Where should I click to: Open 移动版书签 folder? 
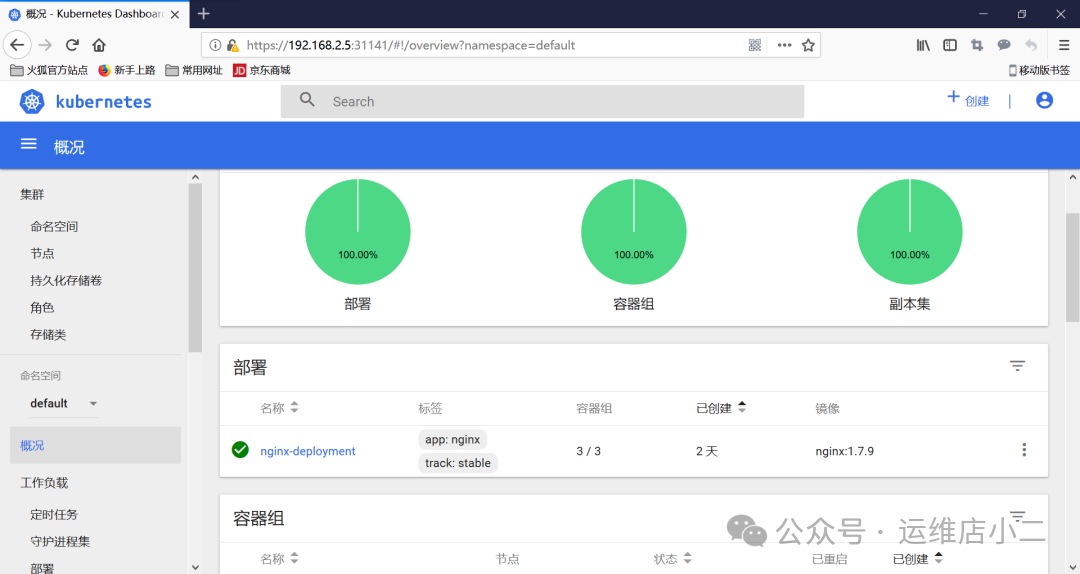tap(1039, 70)
